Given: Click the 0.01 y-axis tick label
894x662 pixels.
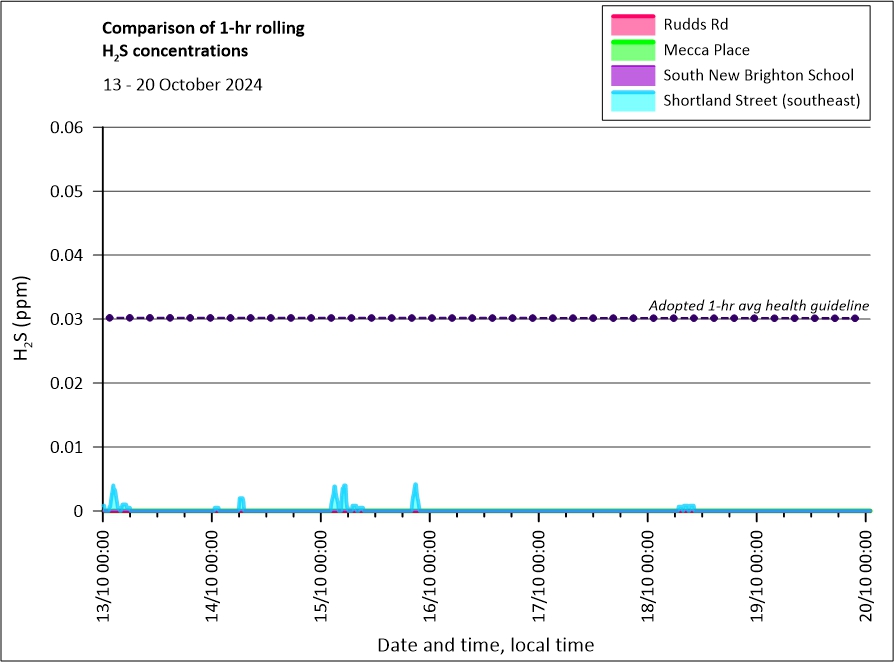Looking at the screenshot, I should click(x=71, y=447).
